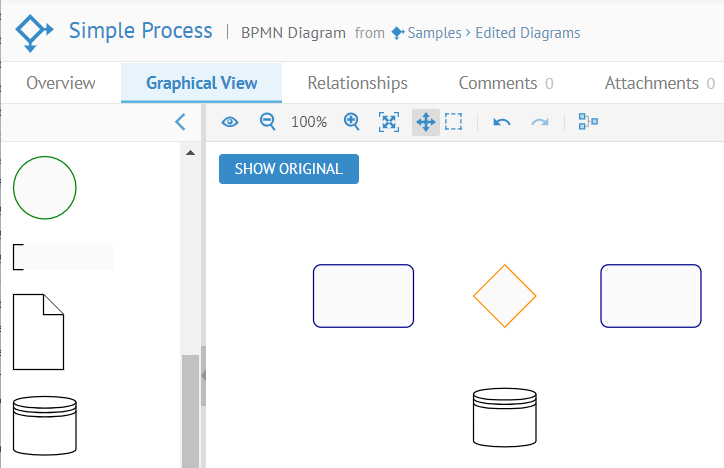
Task: Select the orange gateway diamond on canvas
Action: (504, 296)
